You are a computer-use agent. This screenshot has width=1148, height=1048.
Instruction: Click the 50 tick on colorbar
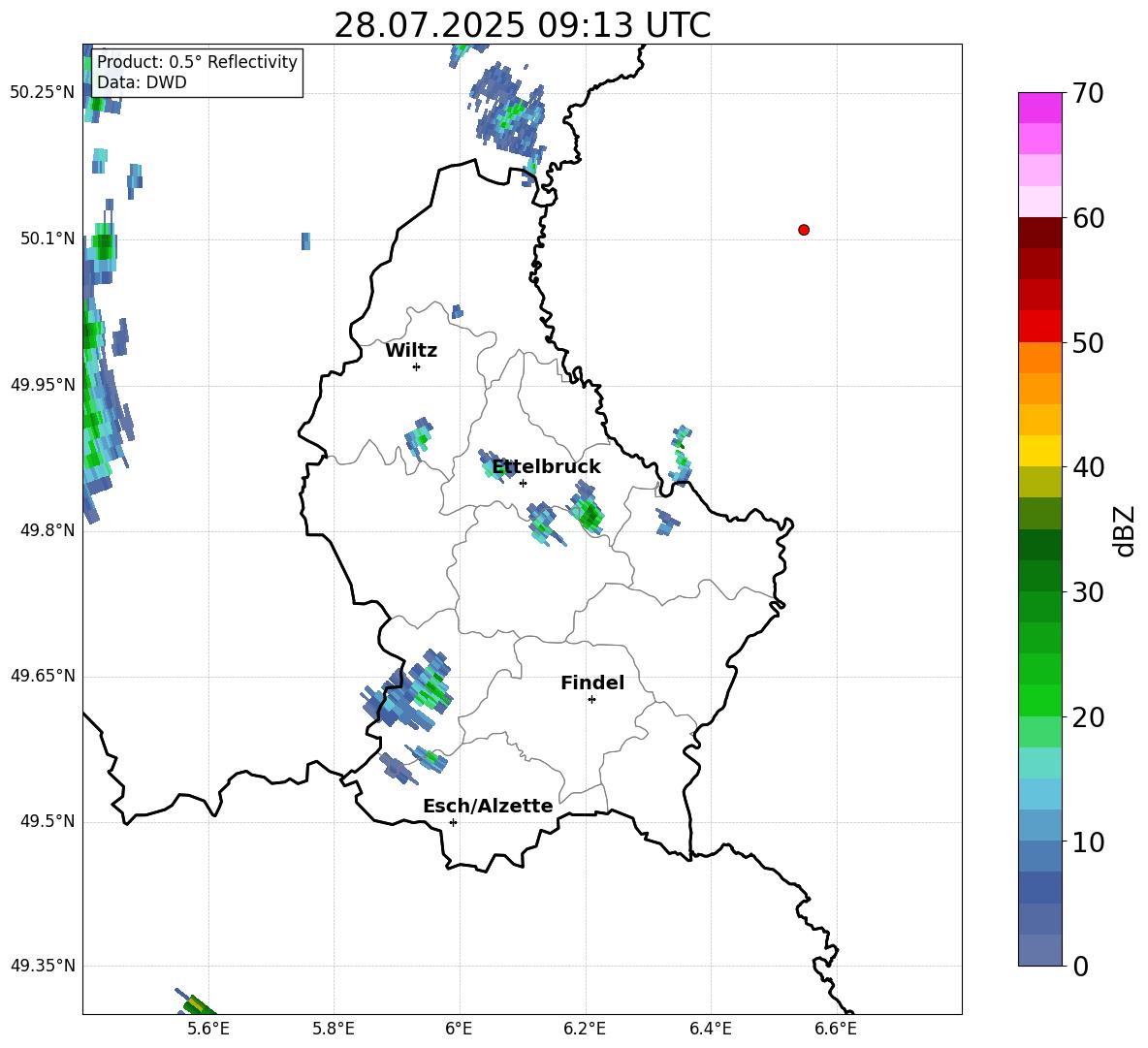point(1088,342)
